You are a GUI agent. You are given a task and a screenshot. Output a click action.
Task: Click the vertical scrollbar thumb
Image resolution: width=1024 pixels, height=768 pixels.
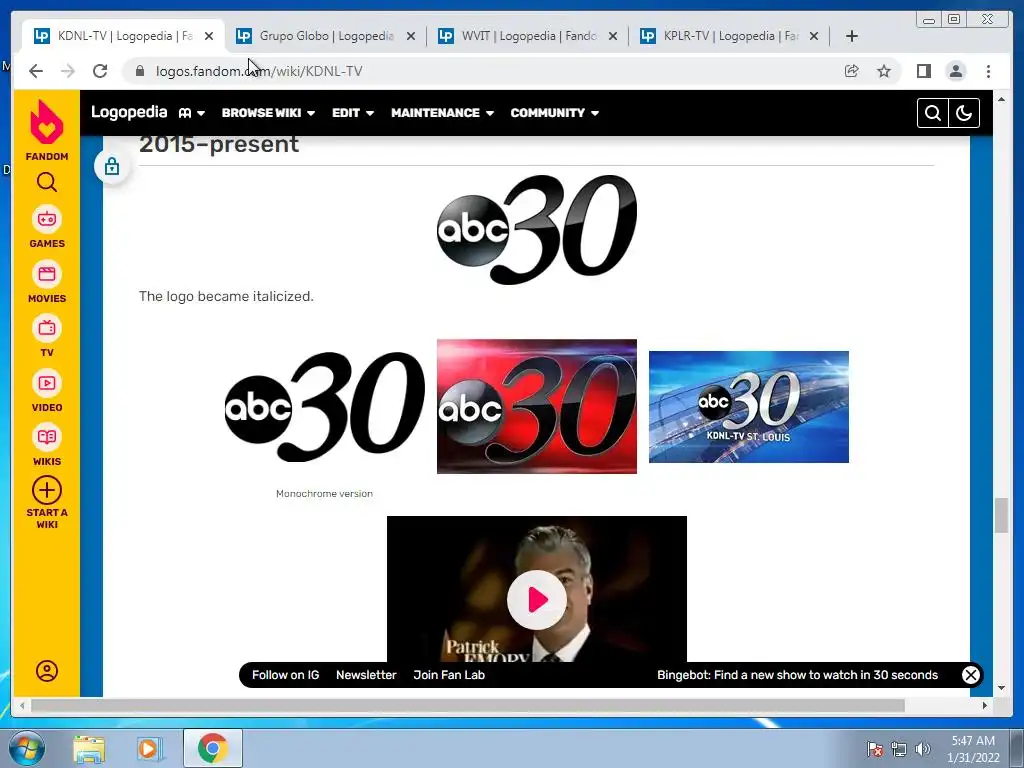(x=1002, y=515)
